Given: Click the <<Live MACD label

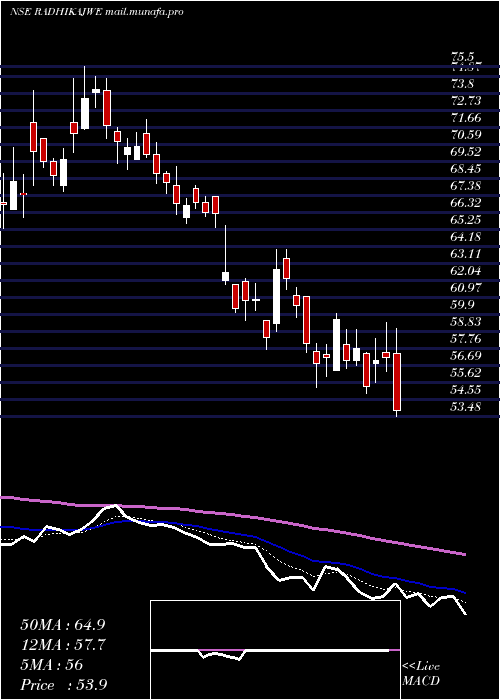Looking at the screenshot, I should (421, 674).
